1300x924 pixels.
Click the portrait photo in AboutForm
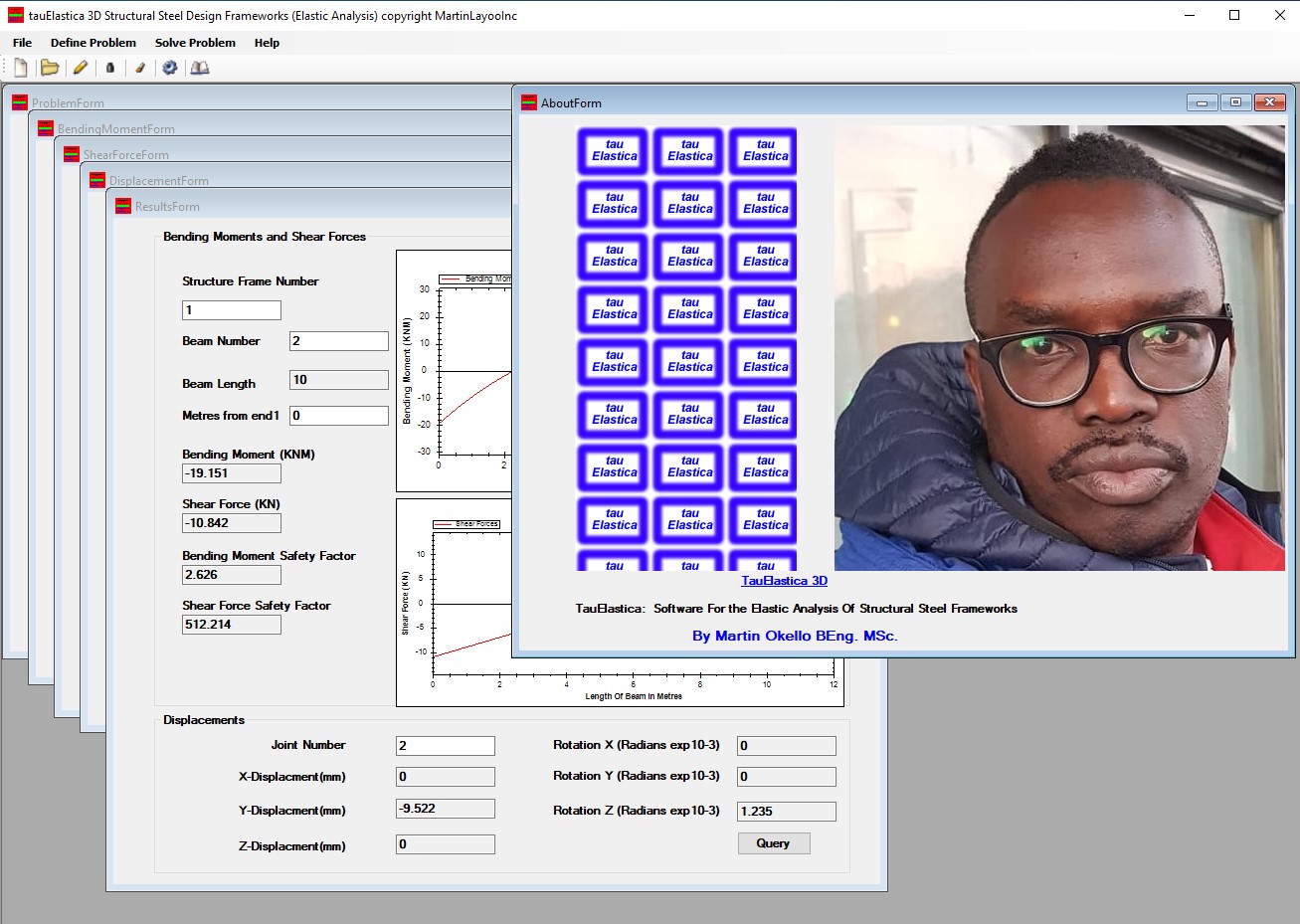click(x=1059, y=348)
